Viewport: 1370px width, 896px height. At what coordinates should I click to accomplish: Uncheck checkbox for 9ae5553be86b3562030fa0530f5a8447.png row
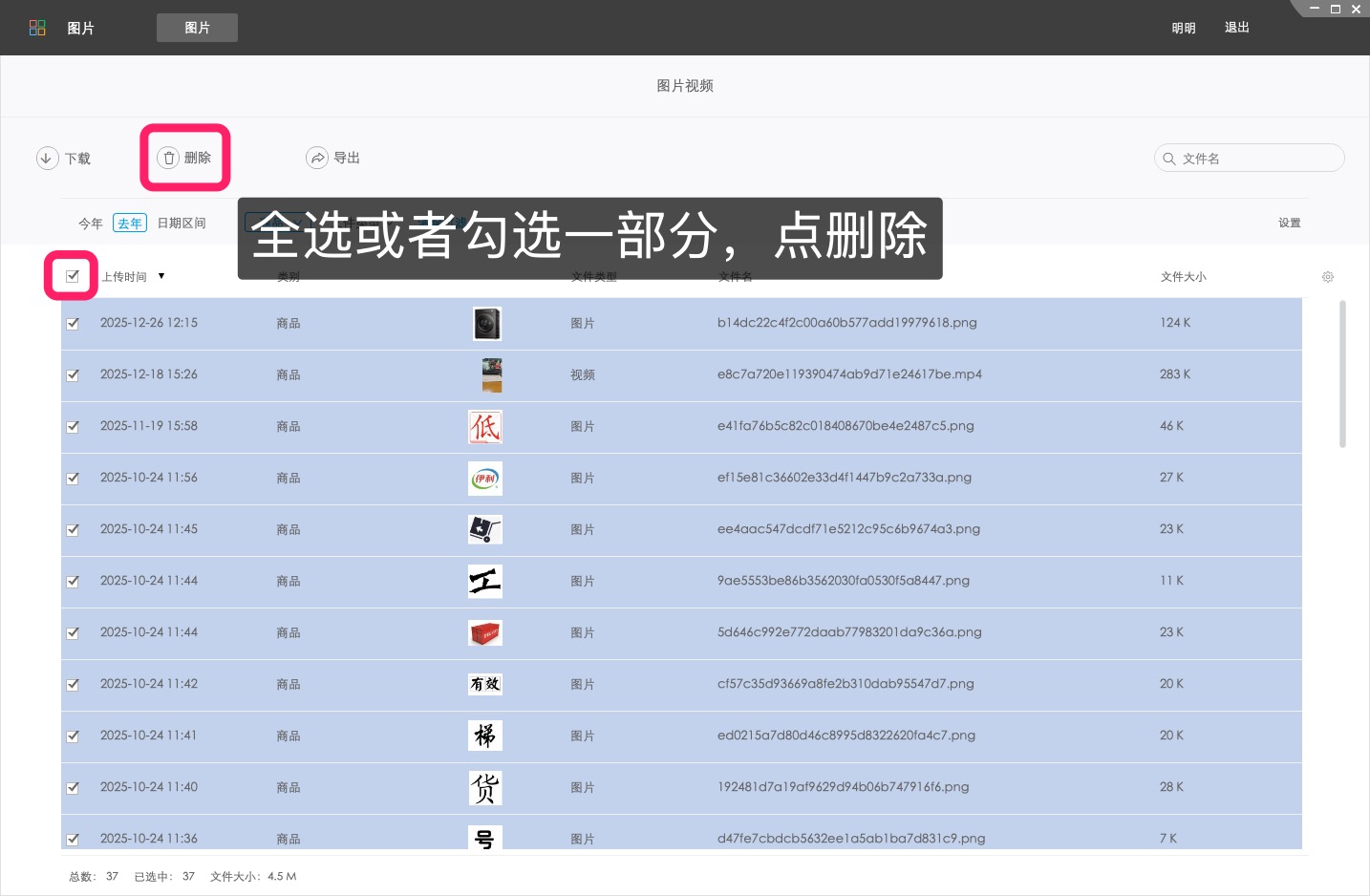point(73,582)
